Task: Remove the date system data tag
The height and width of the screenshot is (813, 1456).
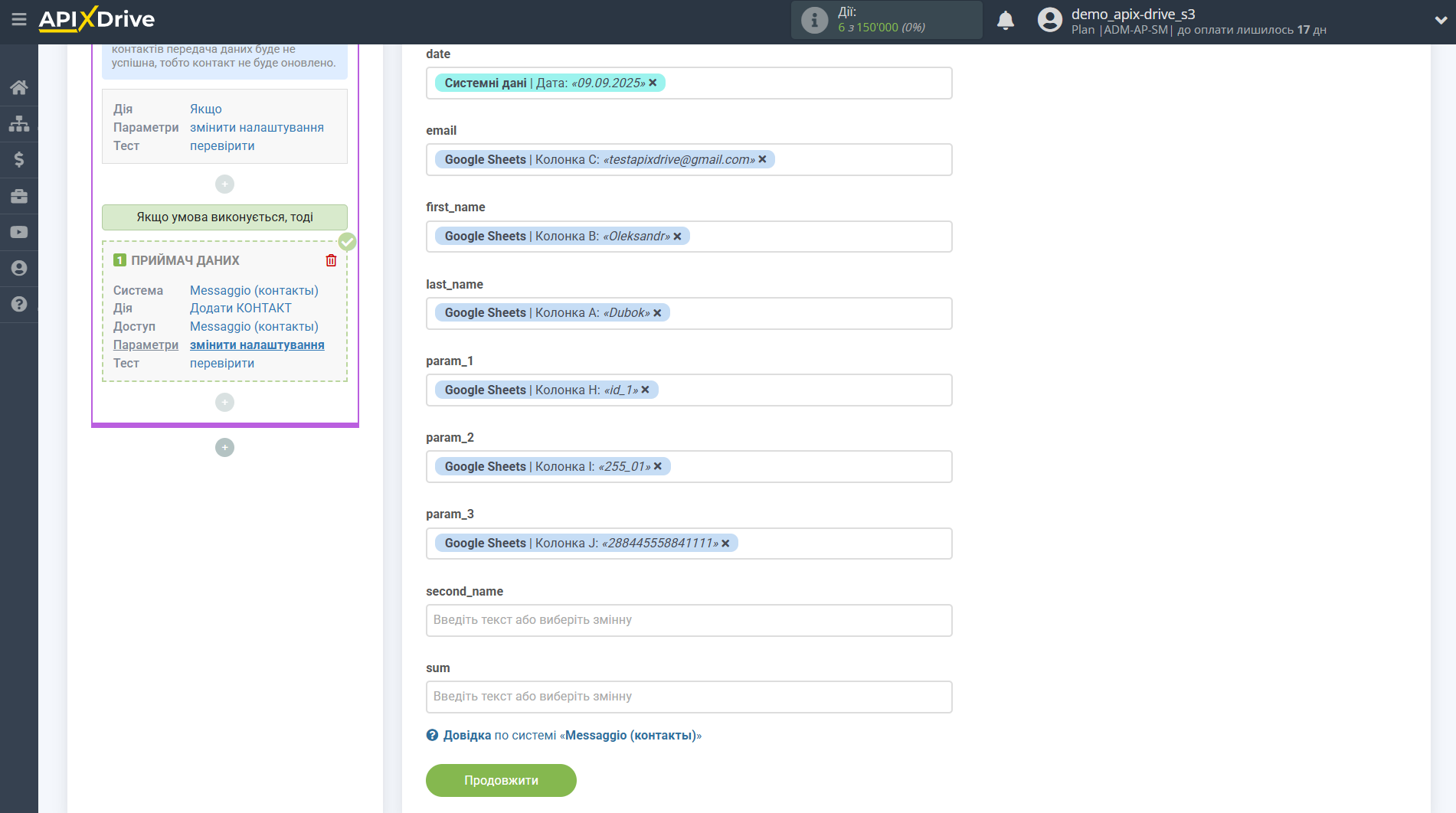Action: point(653,83)
